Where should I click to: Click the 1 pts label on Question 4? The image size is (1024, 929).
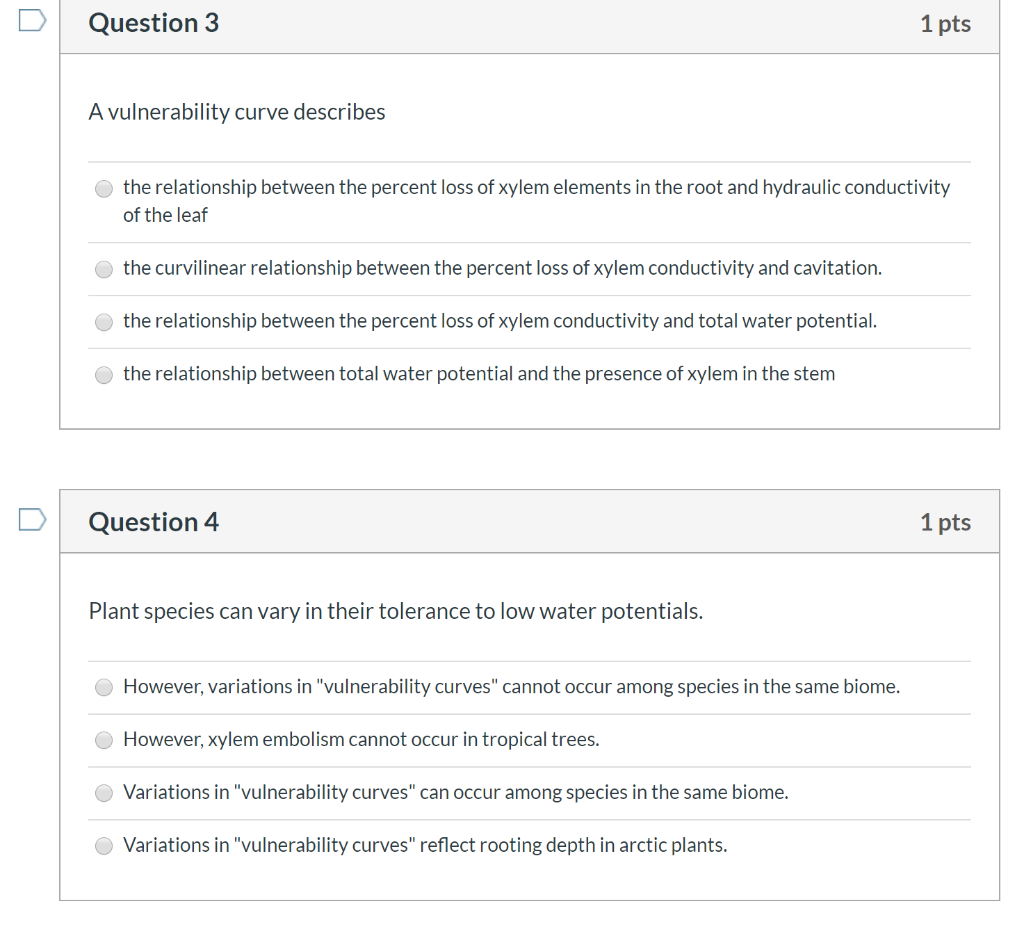tap(945, 521)
